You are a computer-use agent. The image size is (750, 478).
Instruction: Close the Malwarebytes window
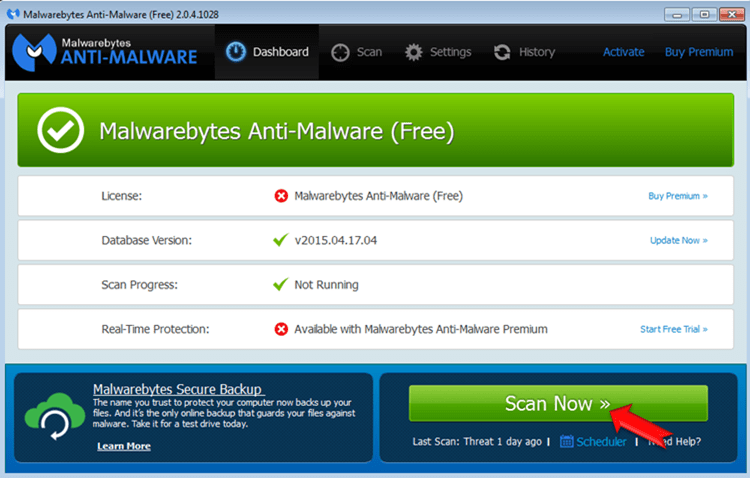pyautogui.click(x=732, y=15)
